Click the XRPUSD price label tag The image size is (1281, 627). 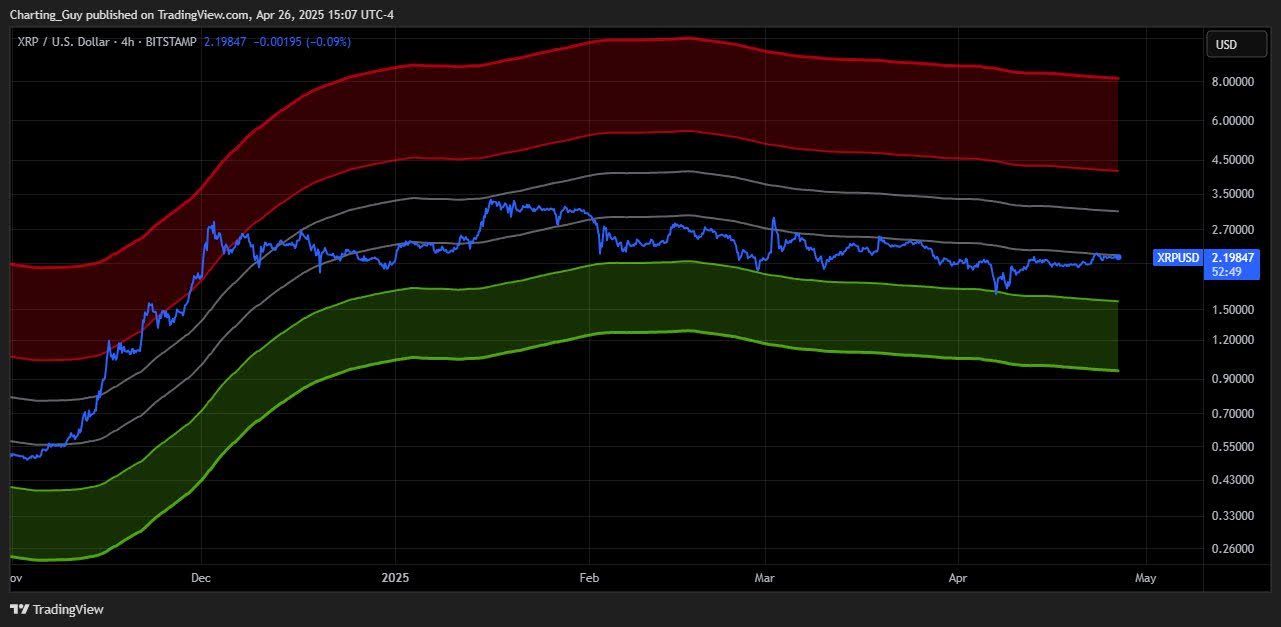pos(1178,257)
